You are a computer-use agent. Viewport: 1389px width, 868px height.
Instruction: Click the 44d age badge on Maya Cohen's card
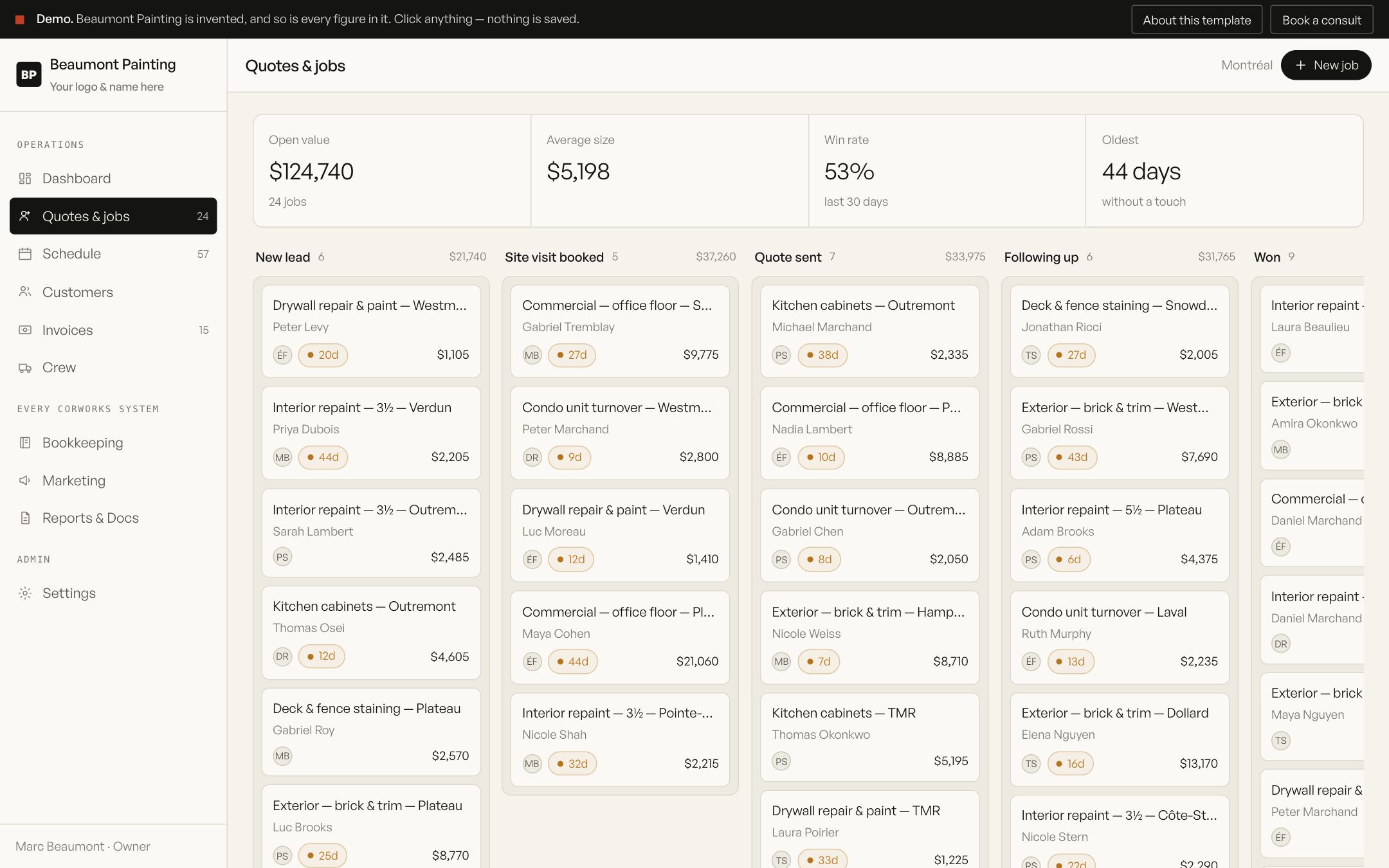(x=572, y=662)
